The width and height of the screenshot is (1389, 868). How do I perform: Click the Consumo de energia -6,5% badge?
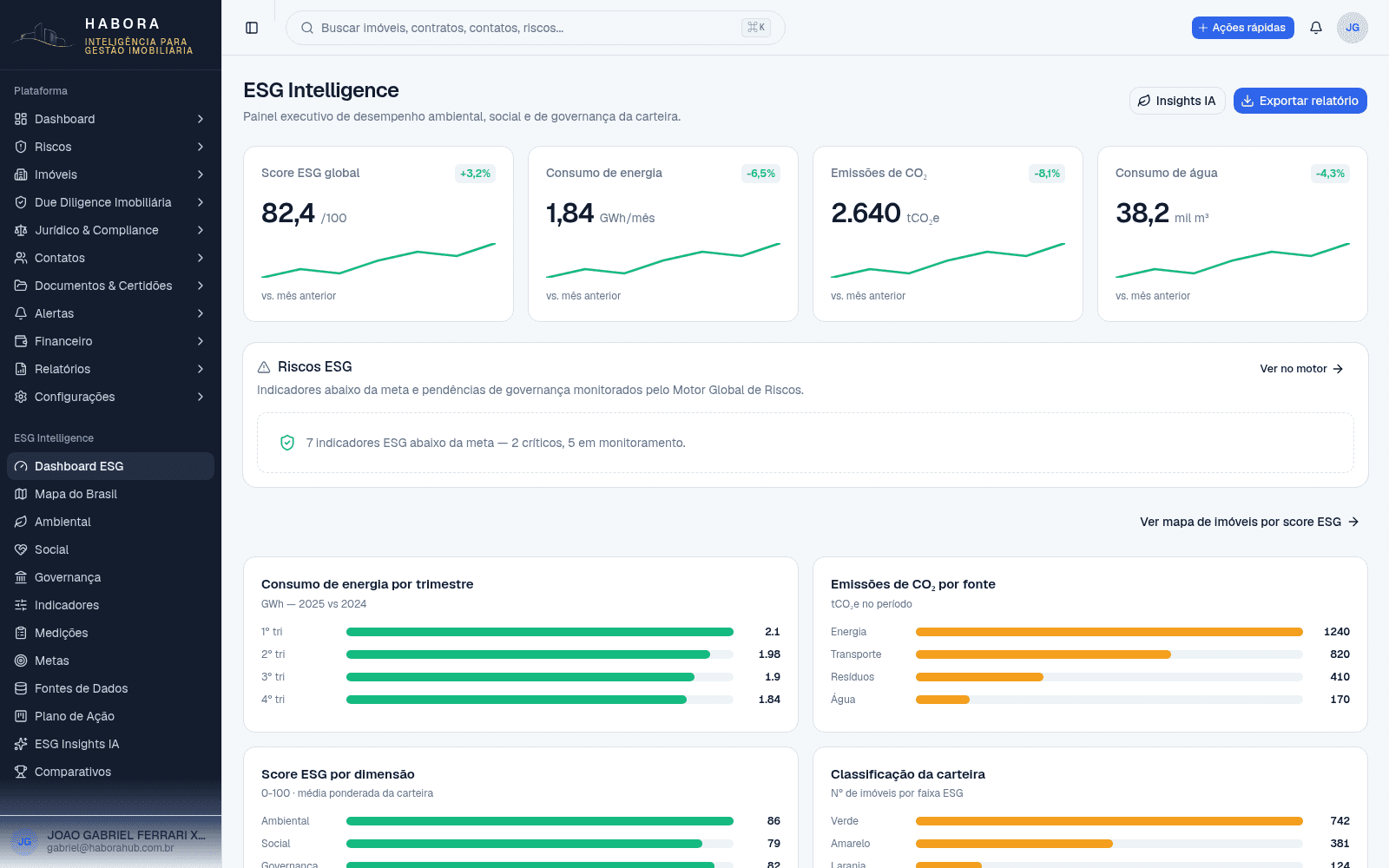760,174
